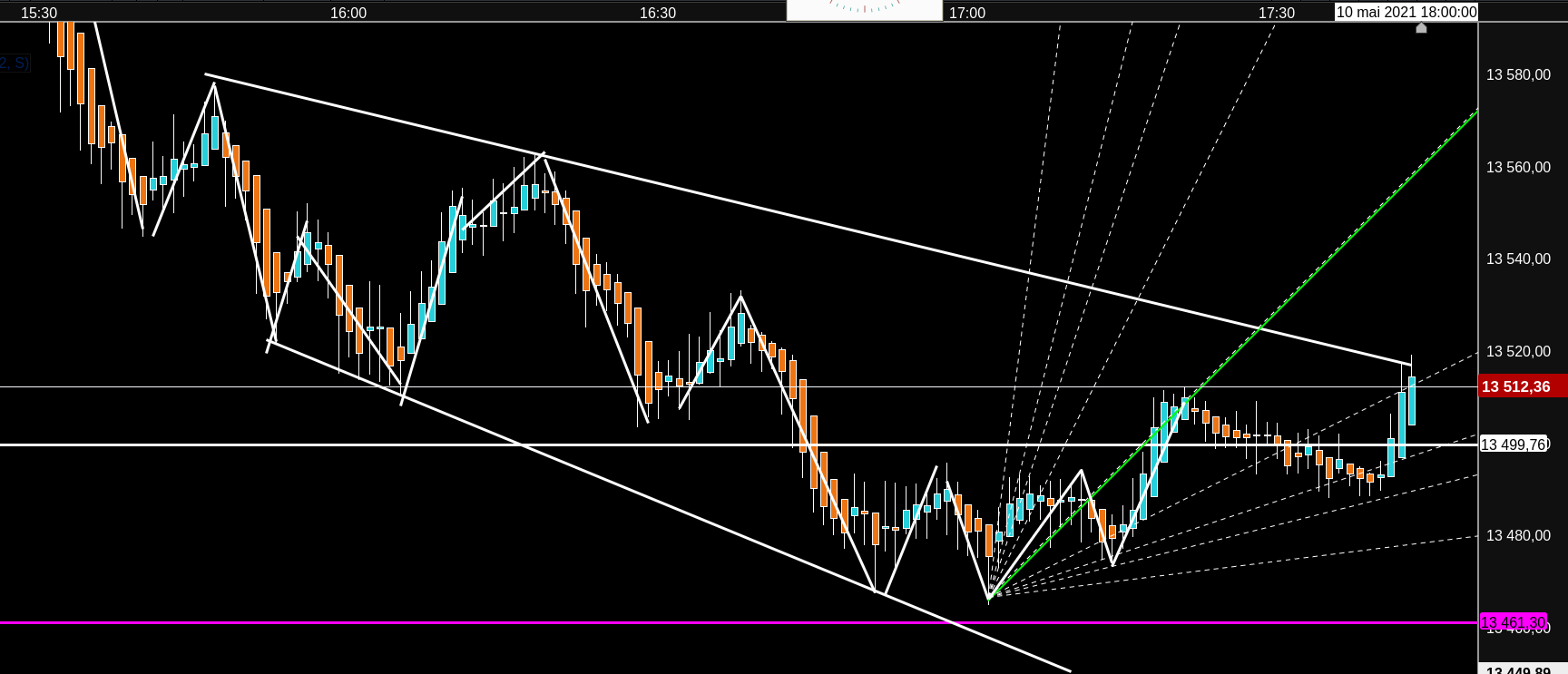
Task: Select the red 13 512,36 current price tag
Action: click(x=1524, y=386)
